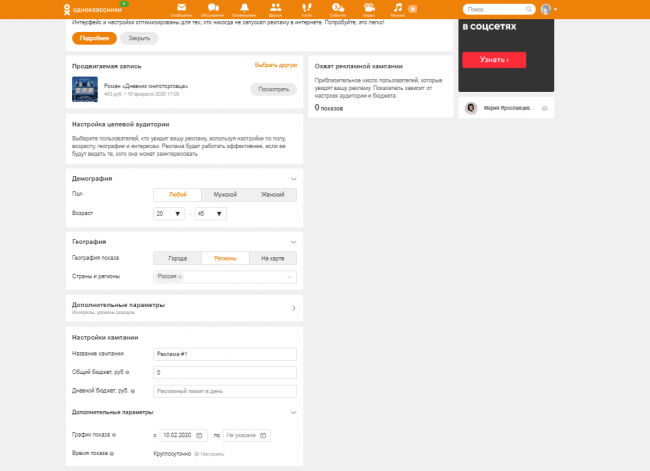Image resolution: width=650 pixels, height=471 pixels.
Task: Click the post title Роман «Дневник книготорговца»
Action: tap(146, 86)
